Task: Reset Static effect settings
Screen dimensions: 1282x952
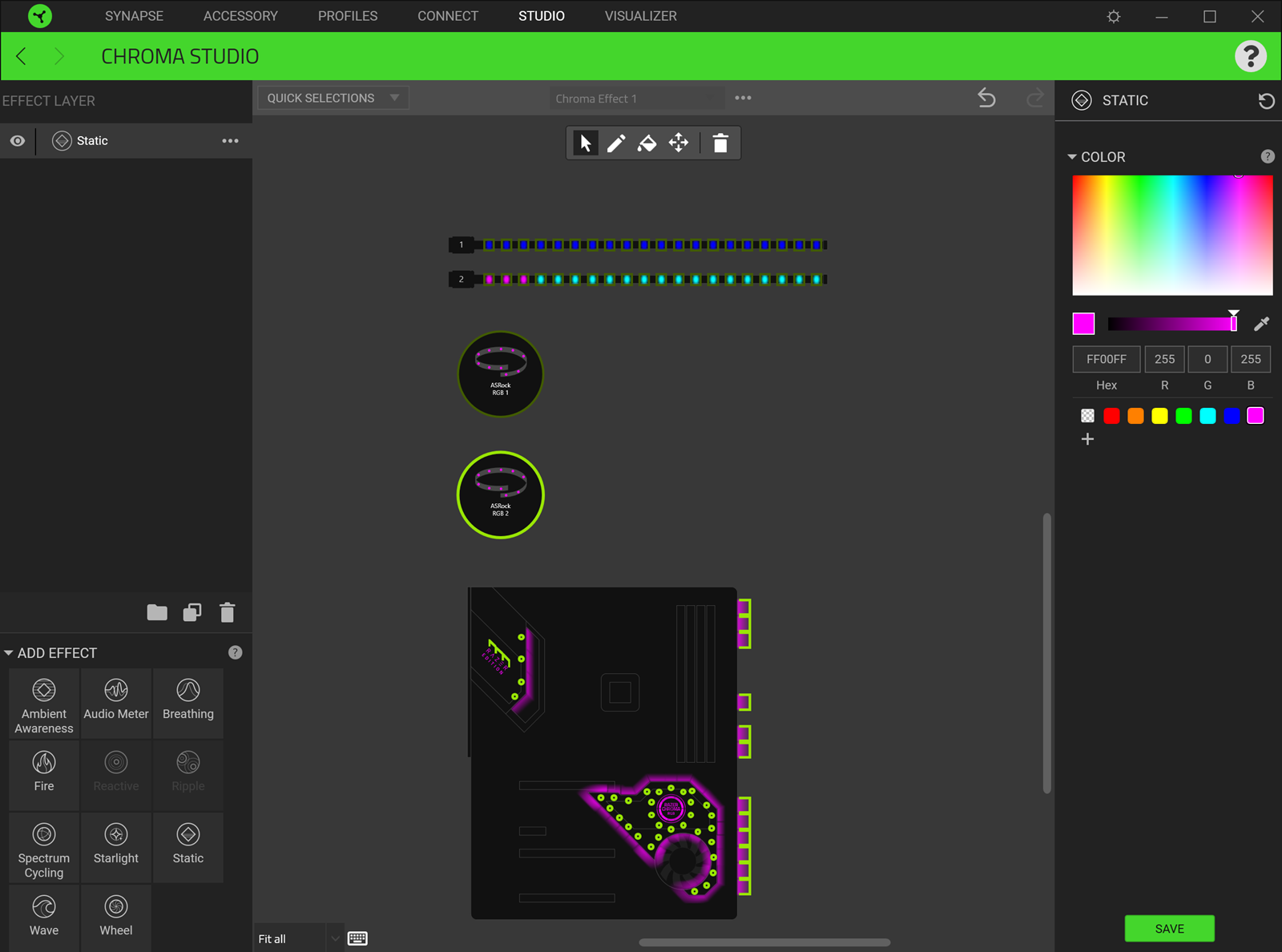Action: coord(1267,101)
